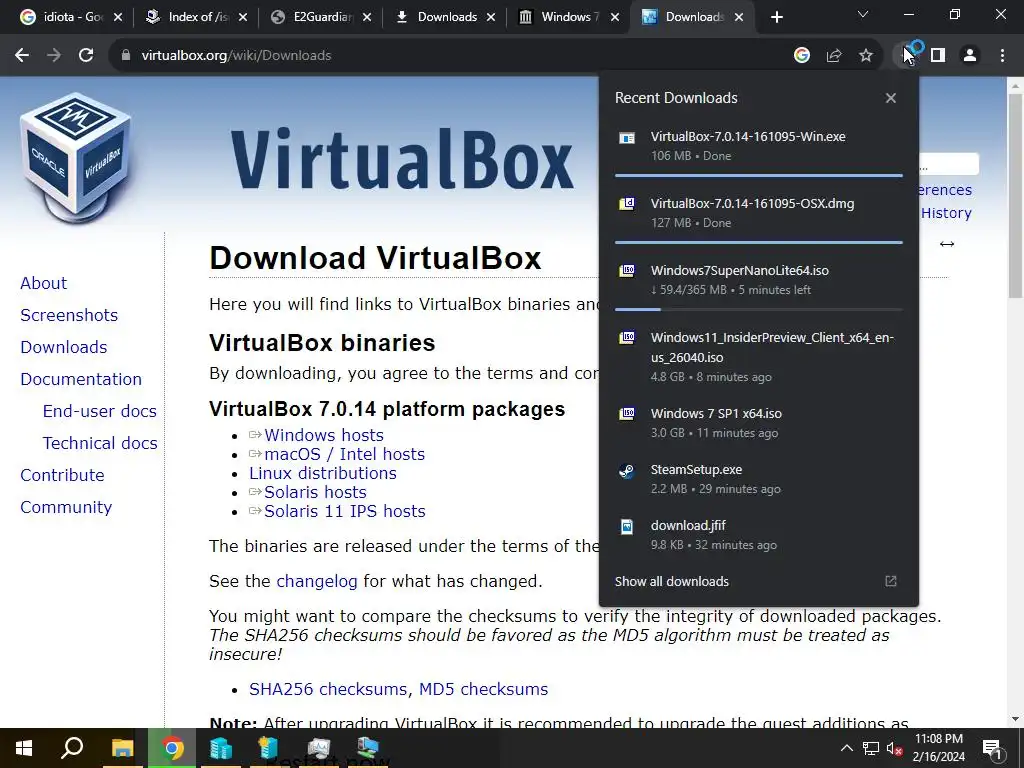Download the Windows hosts package
The width and height of the screenshot is (1024, 768).
[x=324, y=435]
